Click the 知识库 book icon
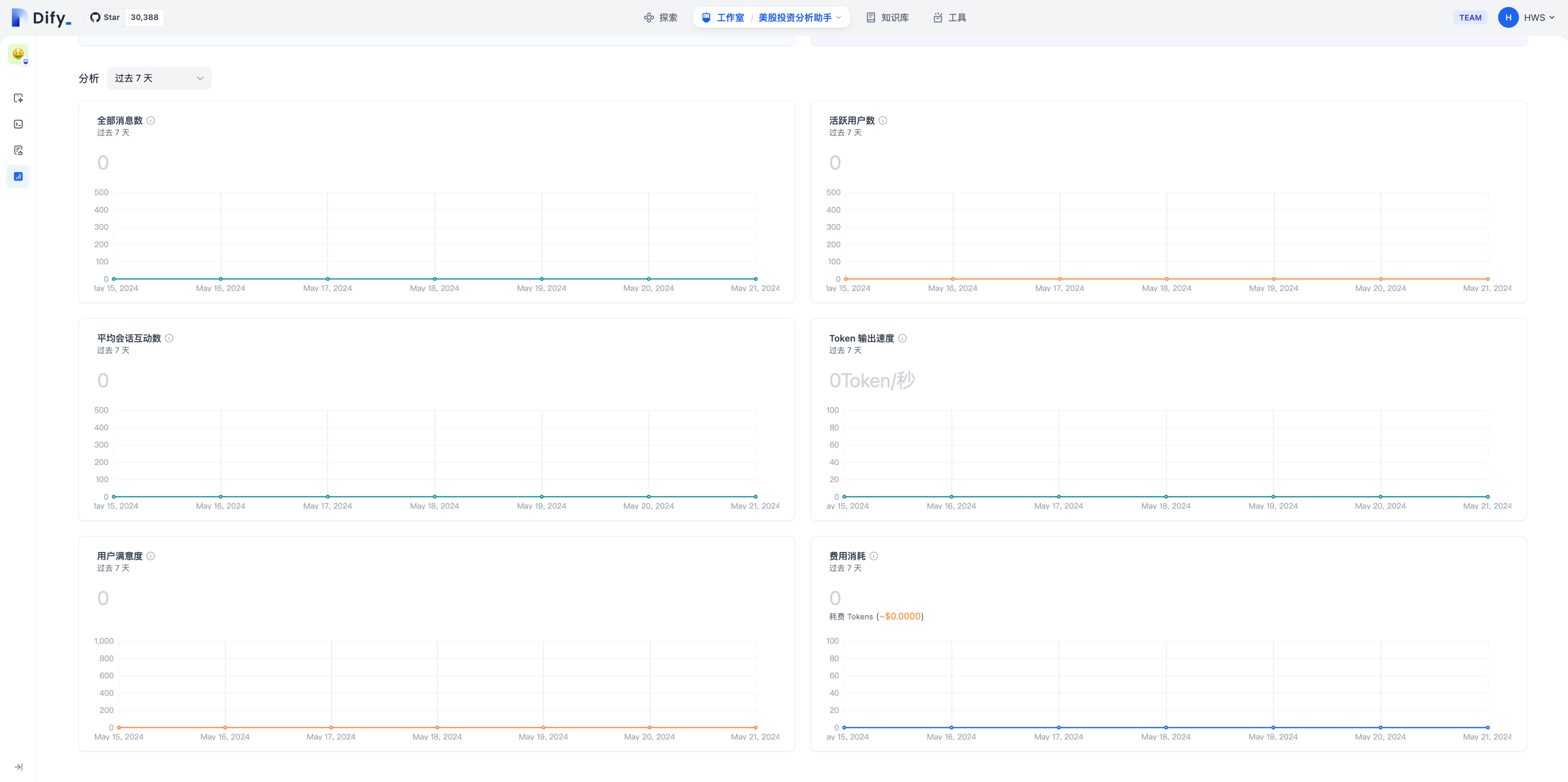Image resolution: width=1568 pixels, height=782 pixels. pos(871,18)
